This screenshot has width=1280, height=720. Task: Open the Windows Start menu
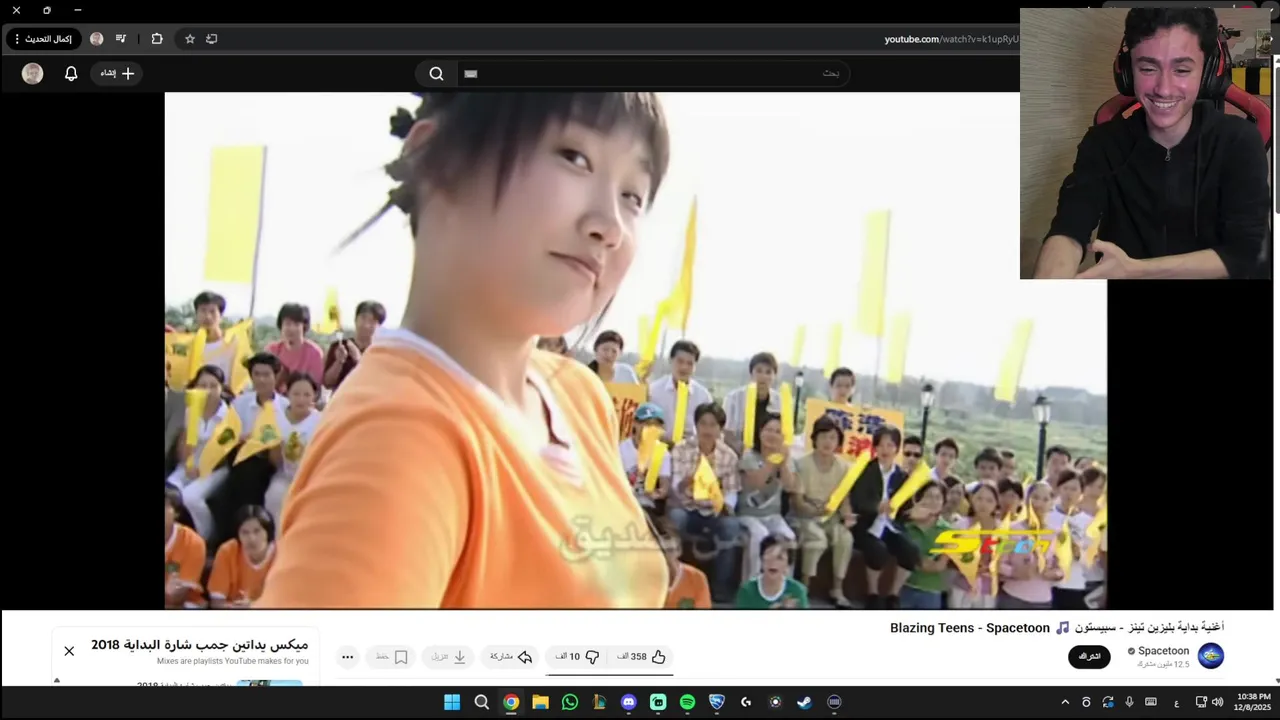452,702
